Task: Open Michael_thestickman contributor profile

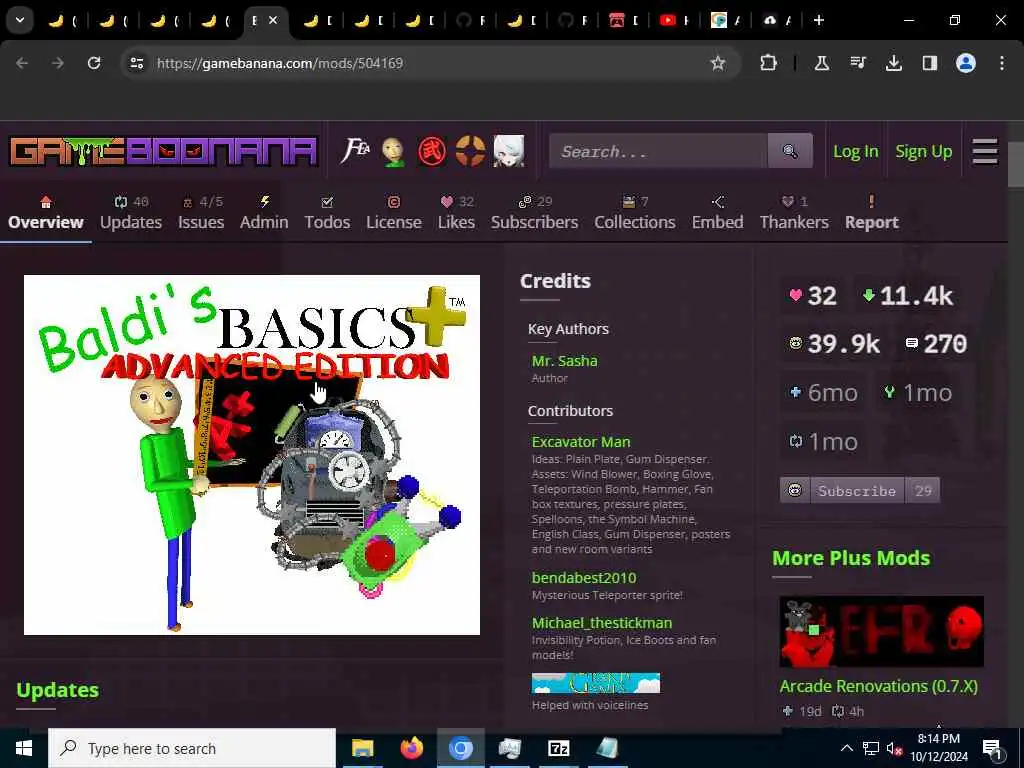Action: coord(601,622)
